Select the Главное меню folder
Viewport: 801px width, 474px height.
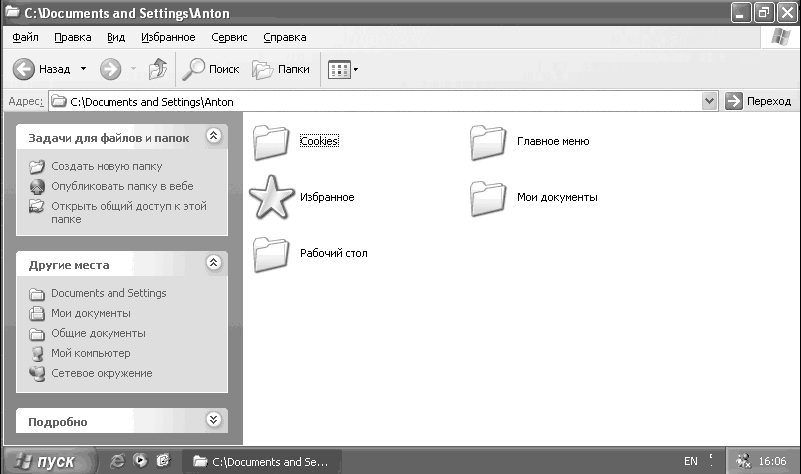click(x=529, y=142)
